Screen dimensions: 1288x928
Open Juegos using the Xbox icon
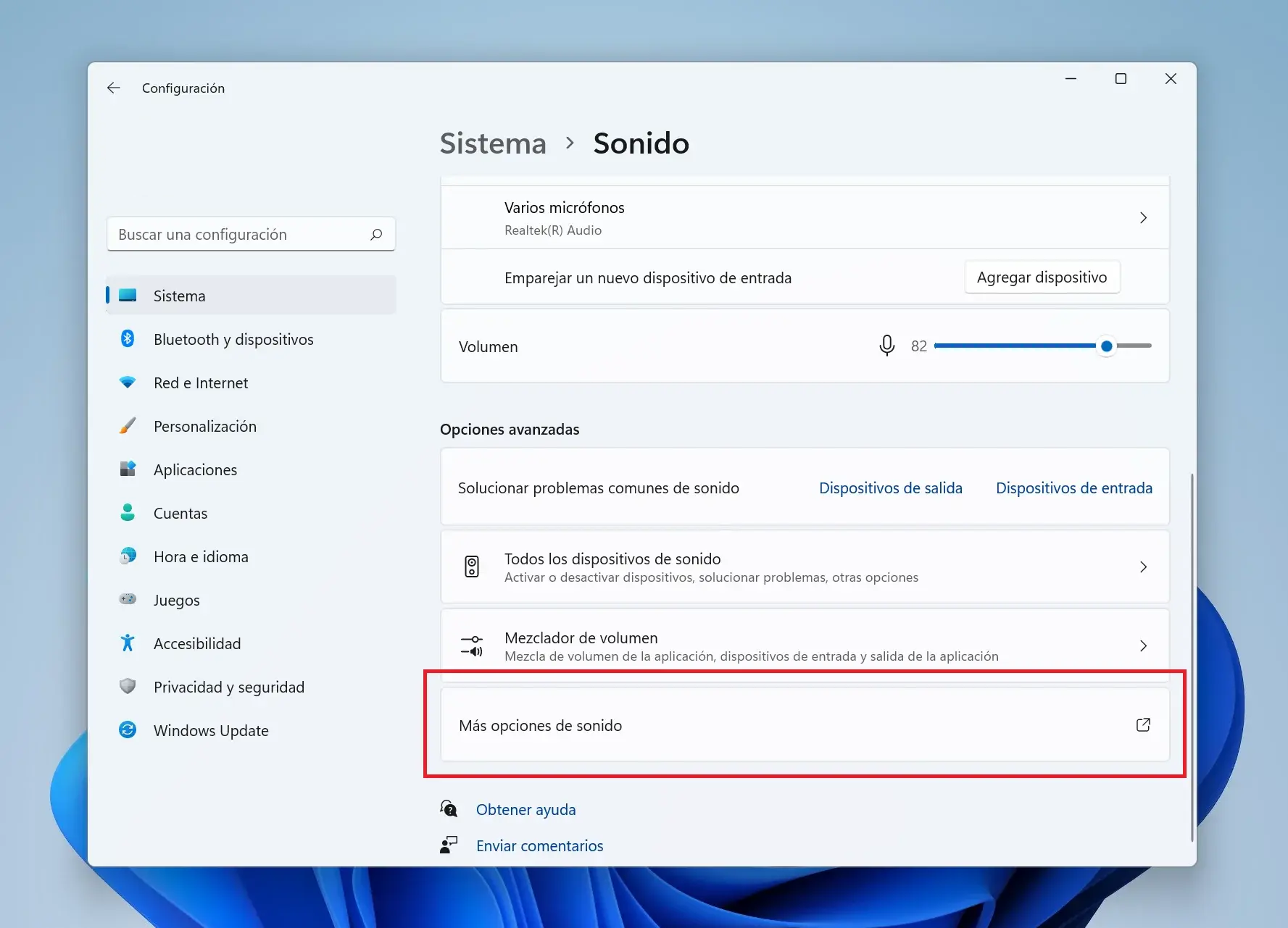[x=128, y=600]
